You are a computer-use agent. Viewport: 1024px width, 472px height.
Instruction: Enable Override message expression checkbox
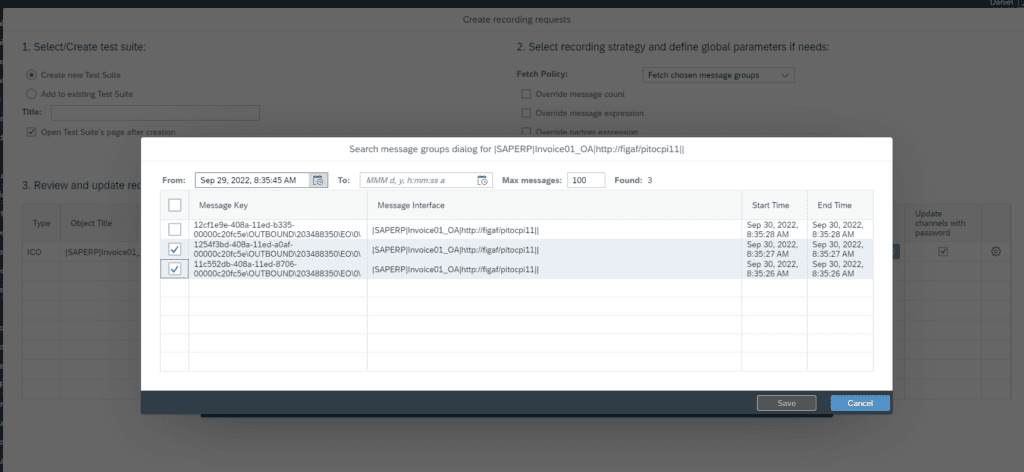526,113
